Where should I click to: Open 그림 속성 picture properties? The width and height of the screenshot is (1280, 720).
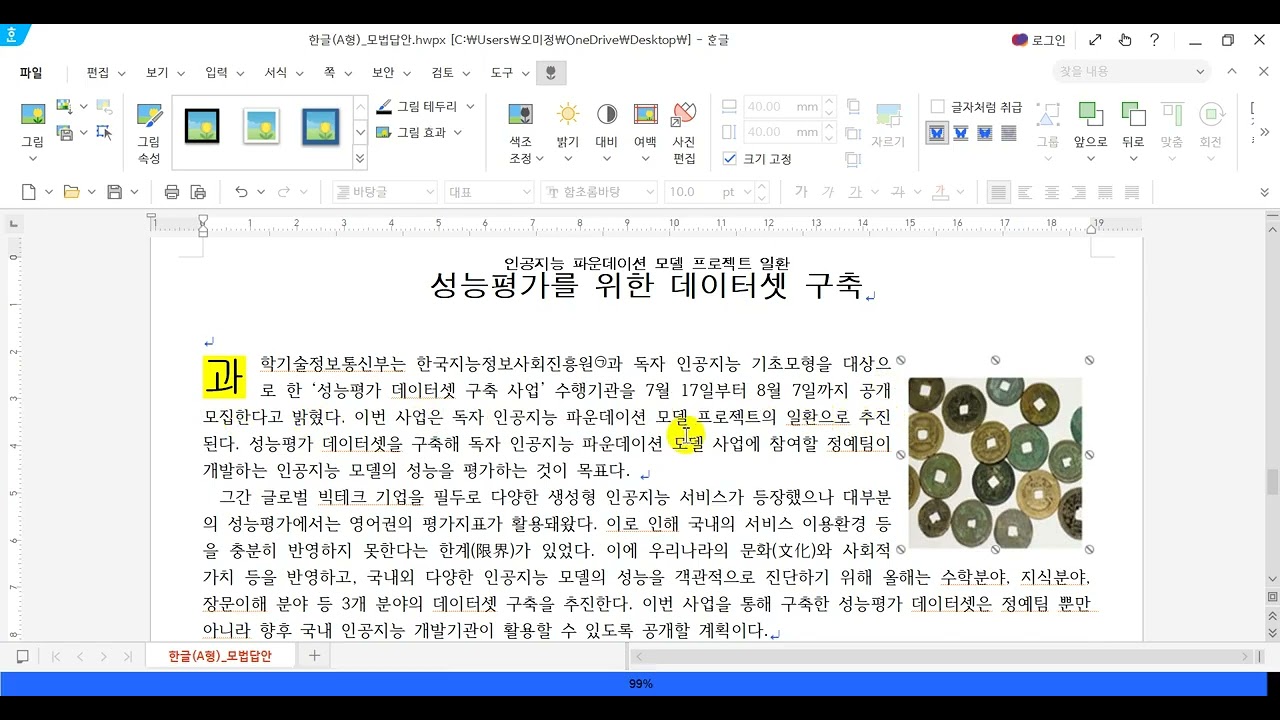[149, 133]
